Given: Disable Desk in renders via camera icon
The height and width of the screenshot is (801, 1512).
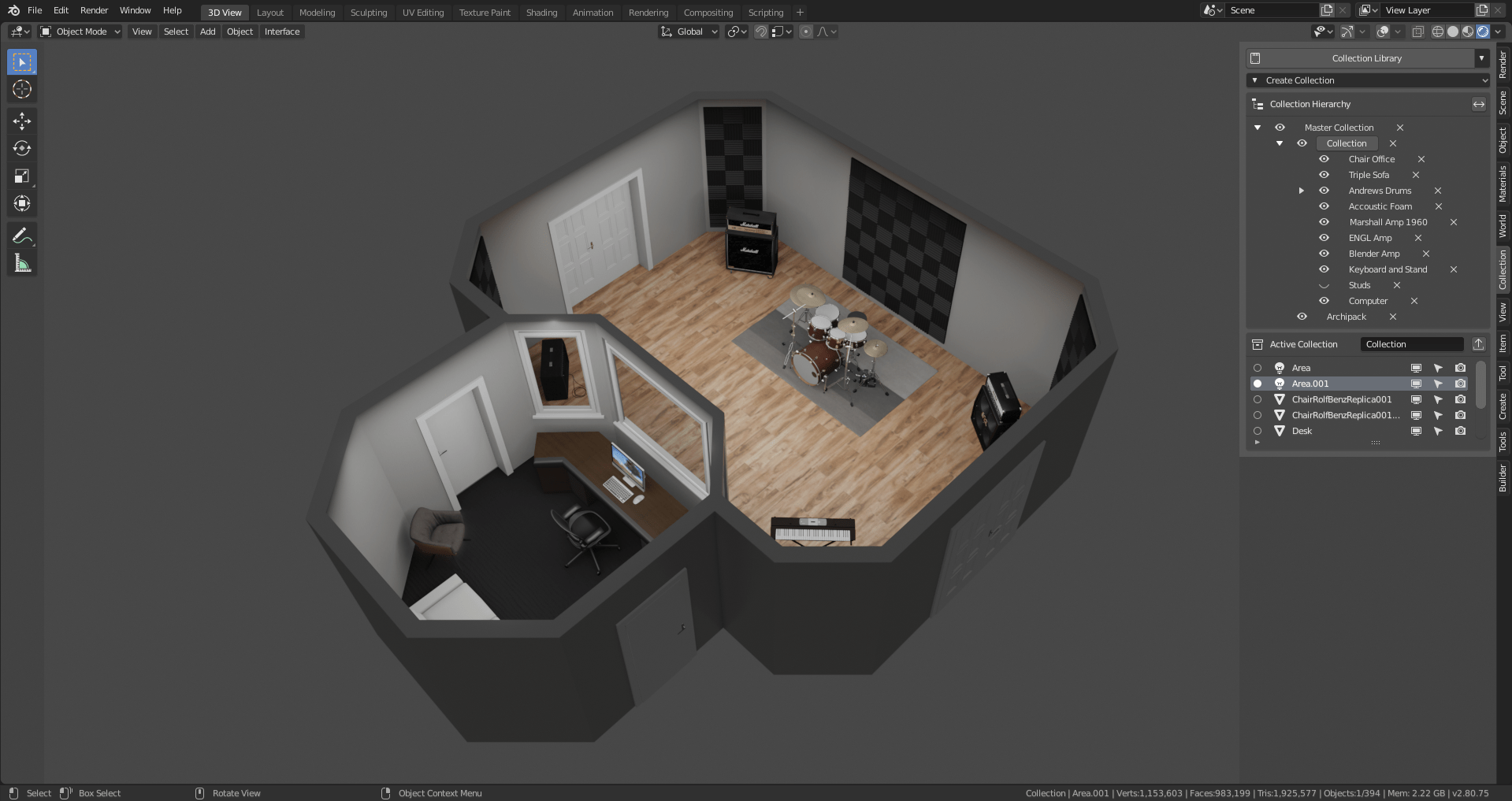Looking at the screenshot, I should point(1459,431).
